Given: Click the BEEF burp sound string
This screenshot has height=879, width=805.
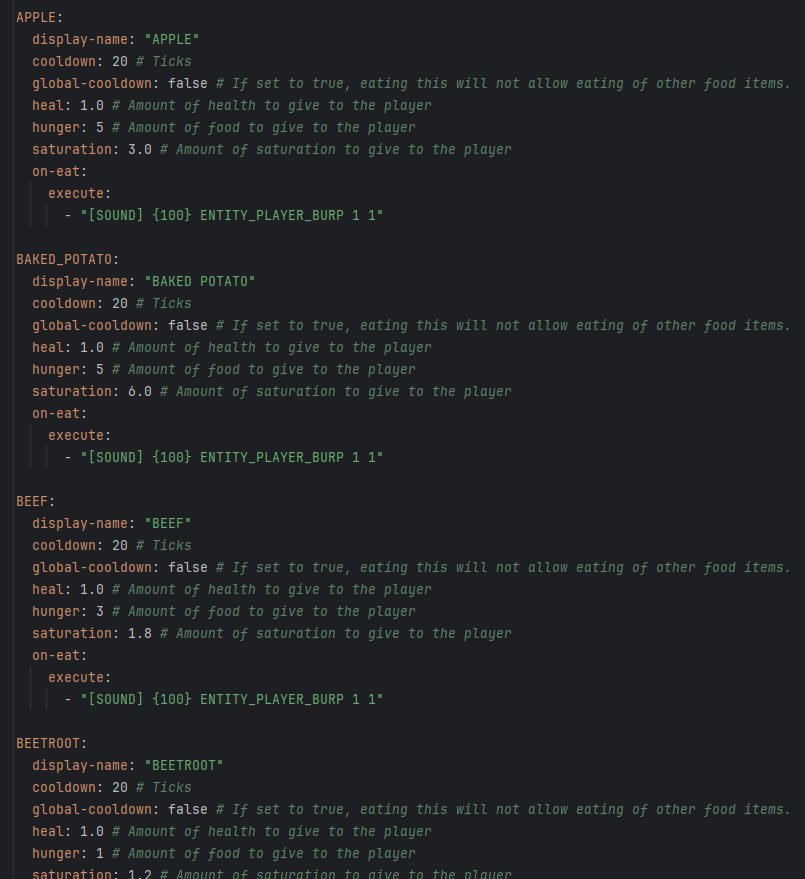Looking at the screenshot, I should point(232,700).
